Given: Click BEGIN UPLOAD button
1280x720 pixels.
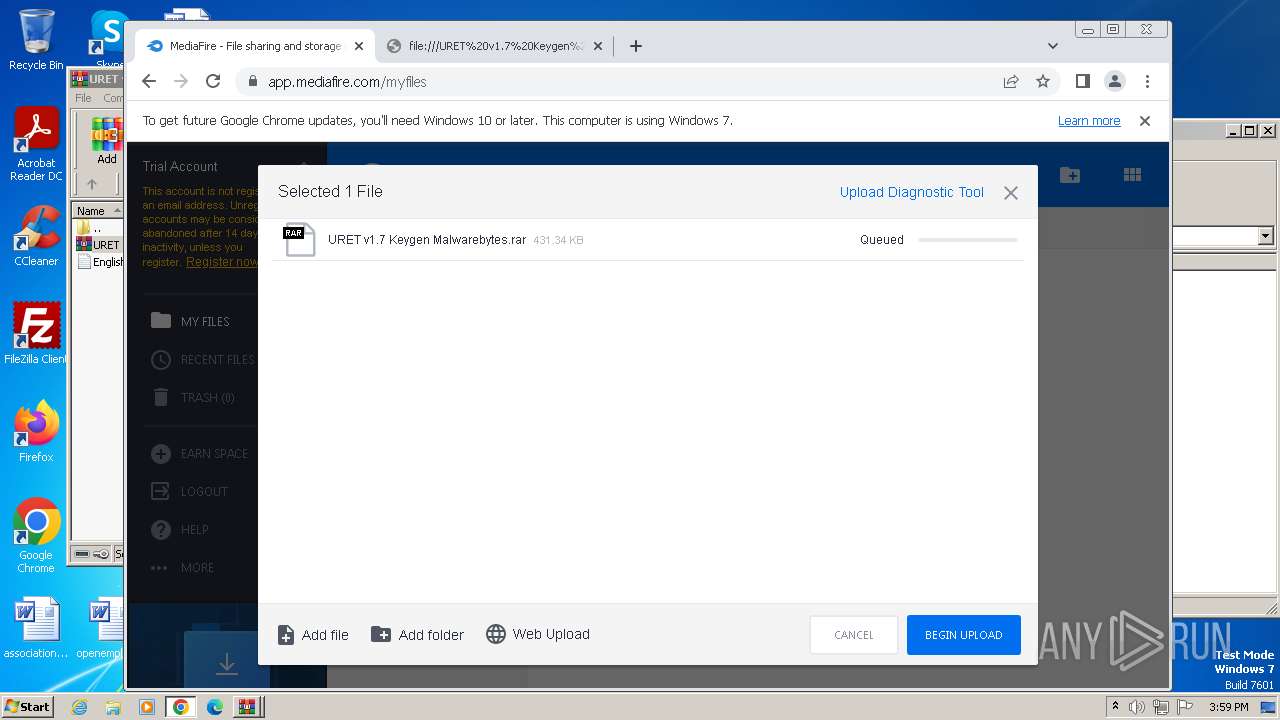Looking at the screenshot, I should pos(963,635).
